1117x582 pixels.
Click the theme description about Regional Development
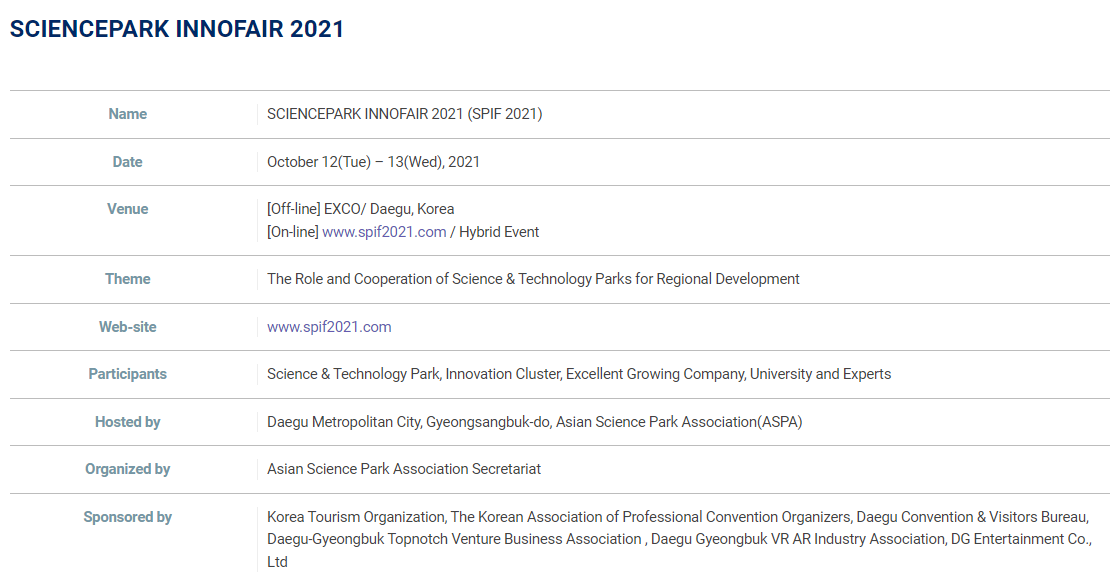(533, 279)
